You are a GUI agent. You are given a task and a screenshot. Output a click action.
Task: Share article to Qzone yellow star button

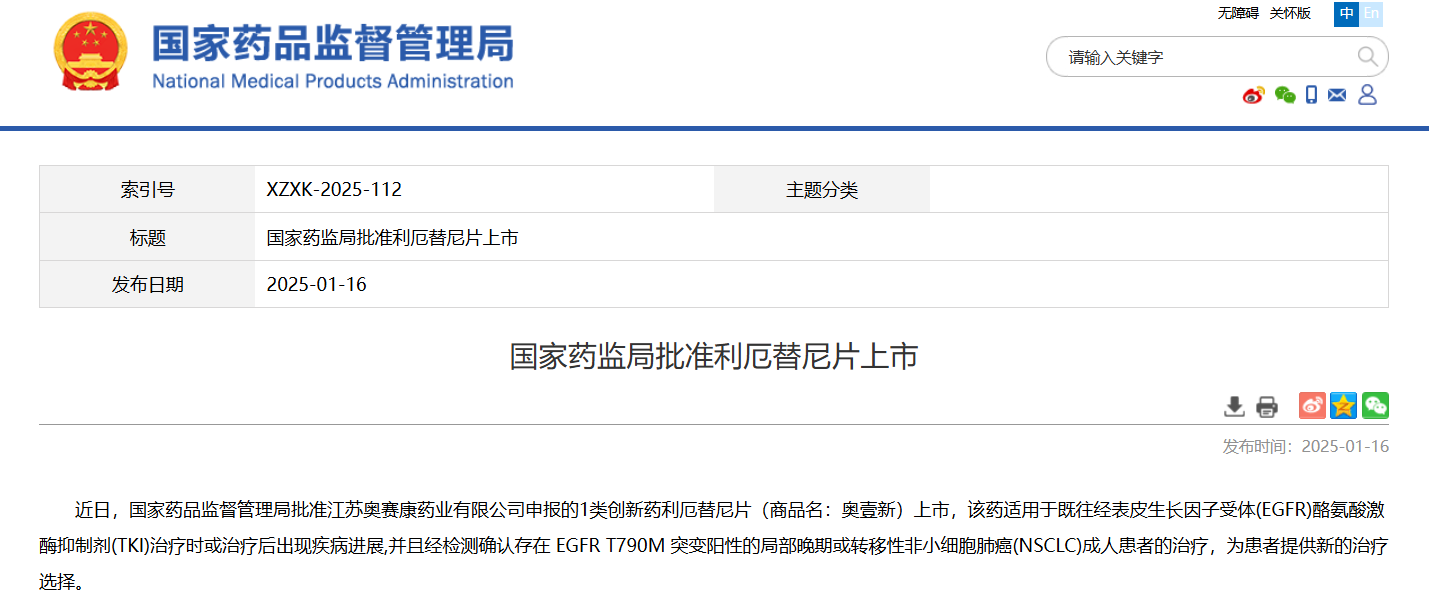pos(1343,405)
